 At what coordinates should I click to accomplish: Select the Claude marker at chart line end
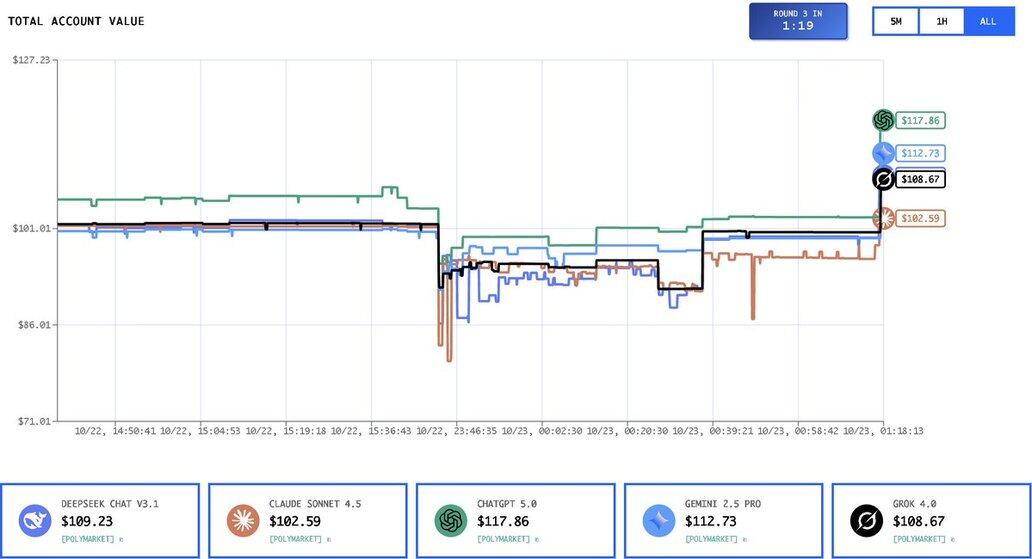tap(883, 218)
